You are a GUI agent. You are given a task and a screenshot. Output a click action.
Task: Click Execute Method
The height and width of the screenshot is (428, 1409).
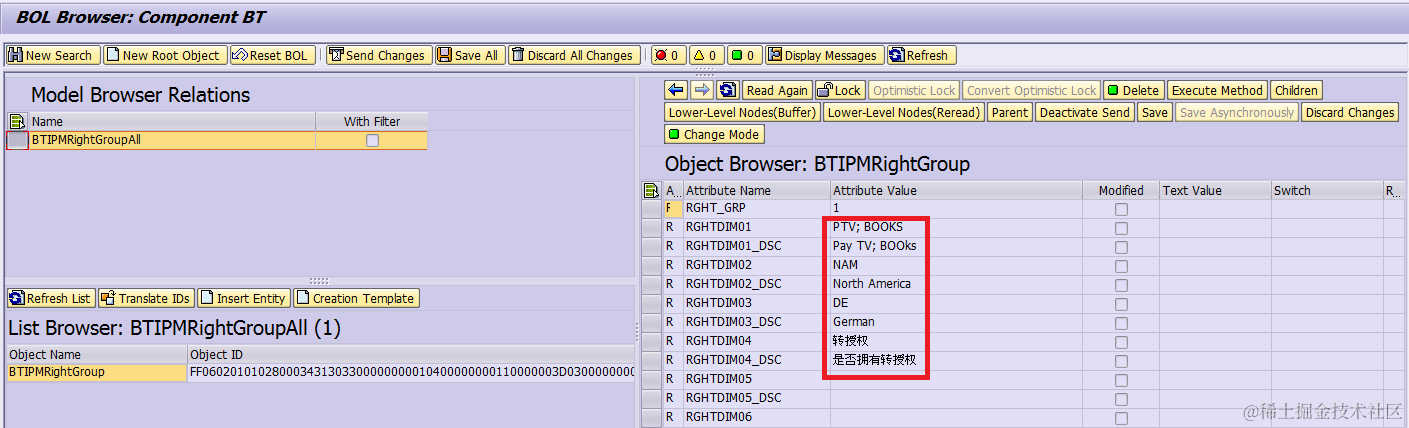[x=1218, y=90]
